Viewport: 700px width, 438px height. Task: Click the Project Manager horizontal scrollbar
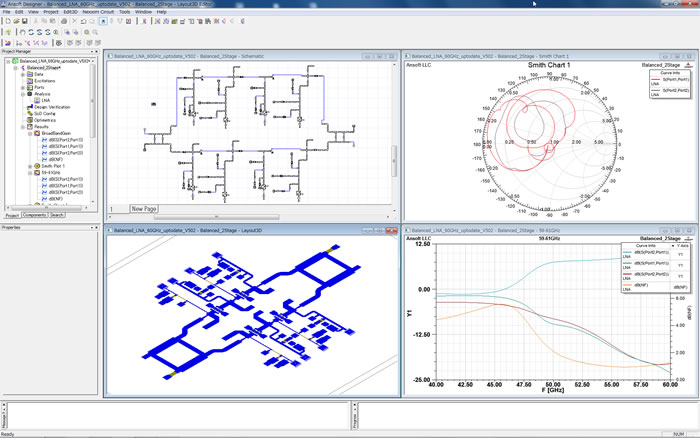click(46, 208)
